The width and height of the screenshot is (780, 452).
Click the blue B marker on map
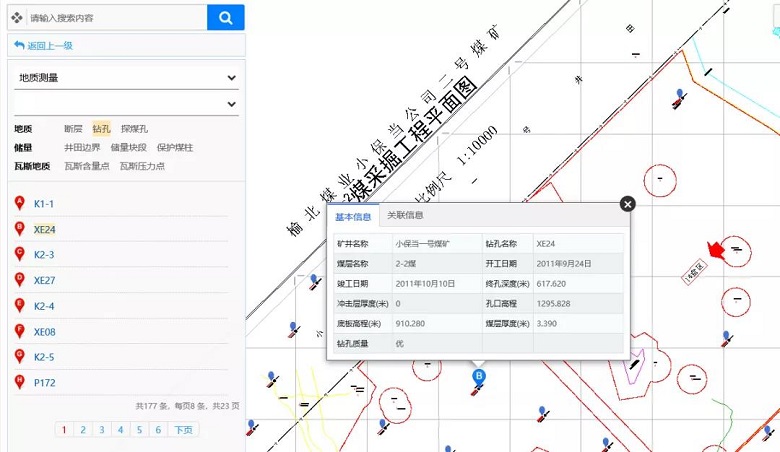[479, 376]
